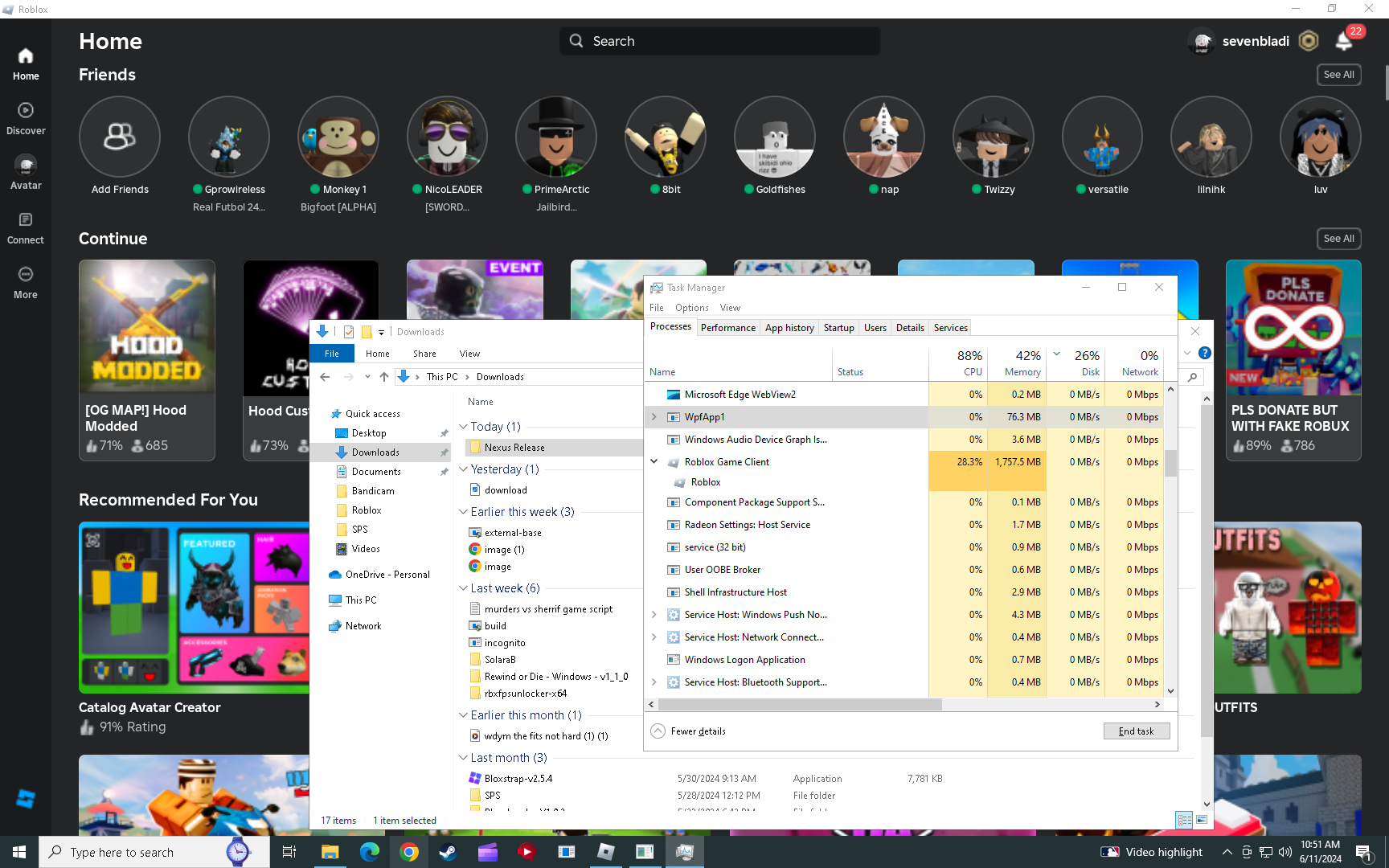The width and height of the screenshot is (1389, 868).
Task: Open the Properties quick access toolbar icon
Action: pos(349,332)
